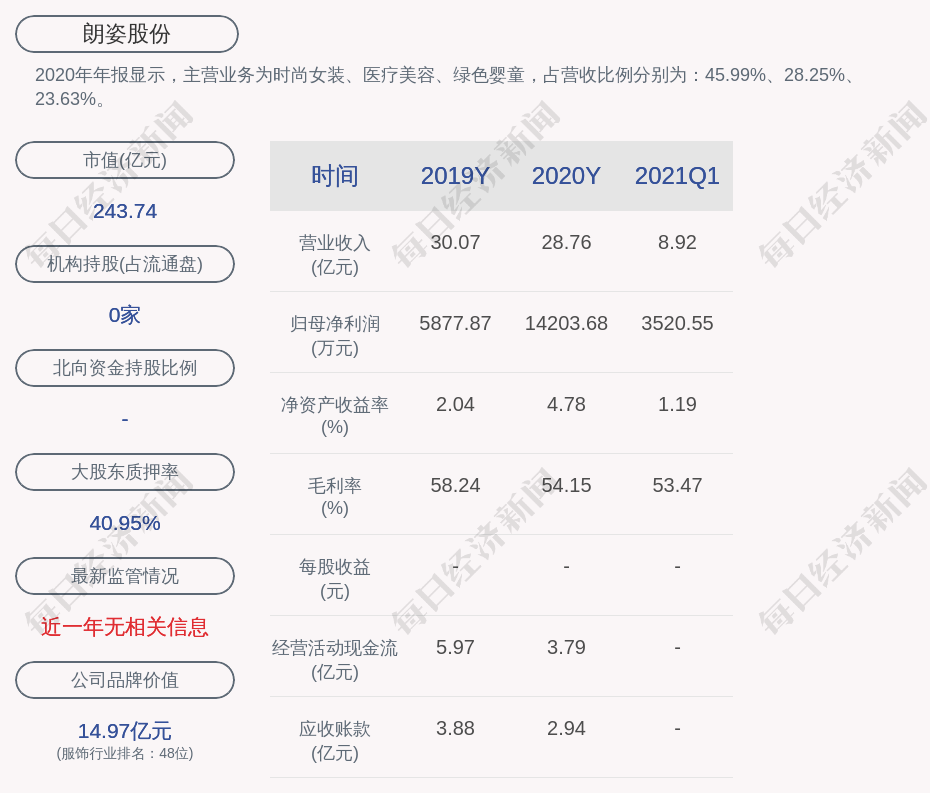Click the 2020年年报显示 business description paragraph

tap(445, 87)
